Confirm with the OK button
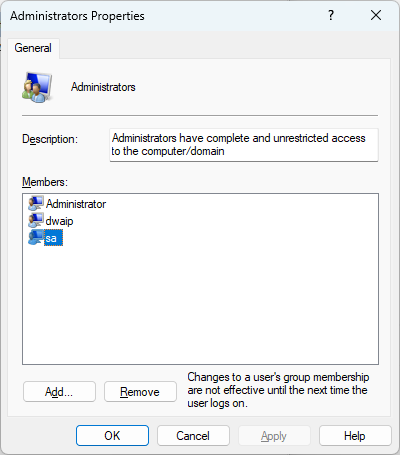The width and height of the screenshot is (400, 455). (x=112, y=435)
